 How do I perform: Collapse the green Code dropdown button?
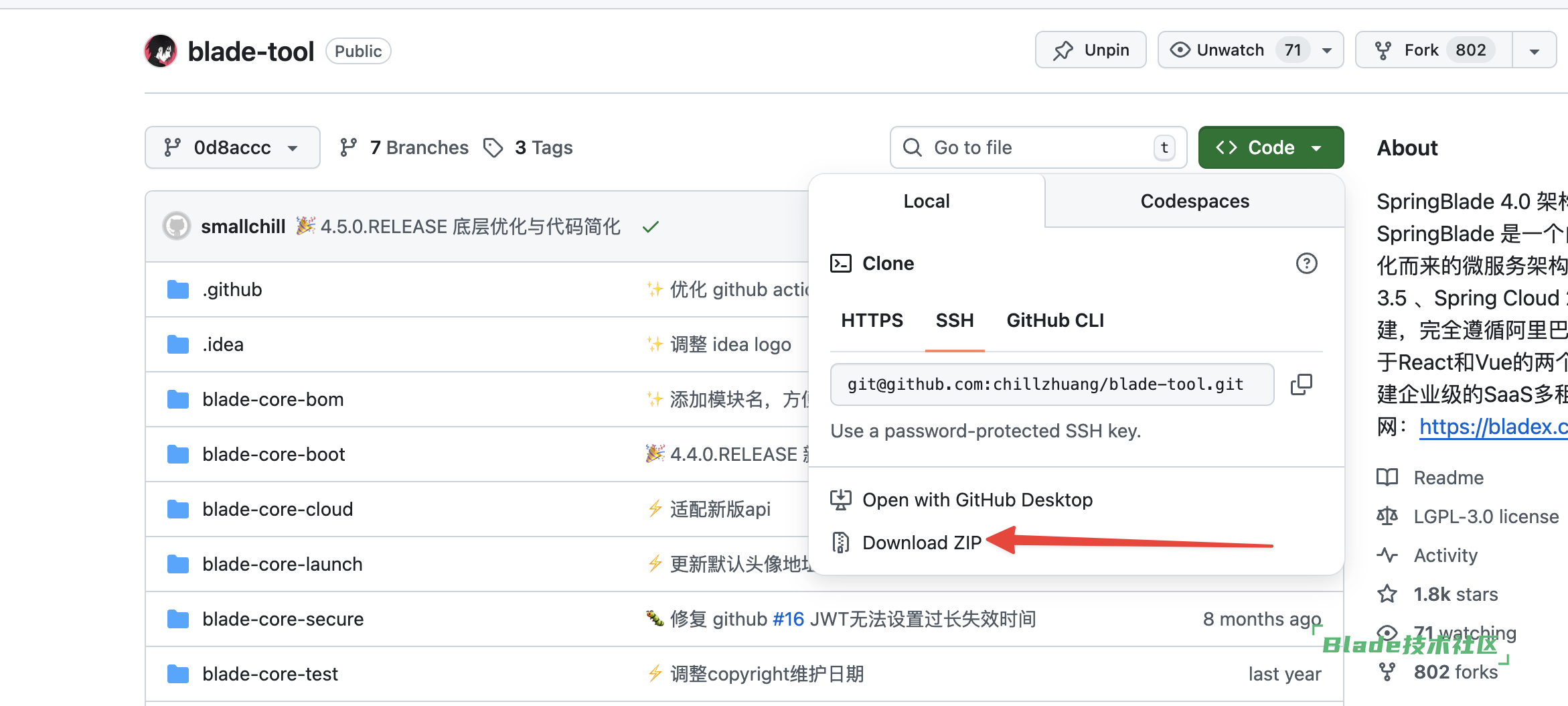coord(1270,147)
